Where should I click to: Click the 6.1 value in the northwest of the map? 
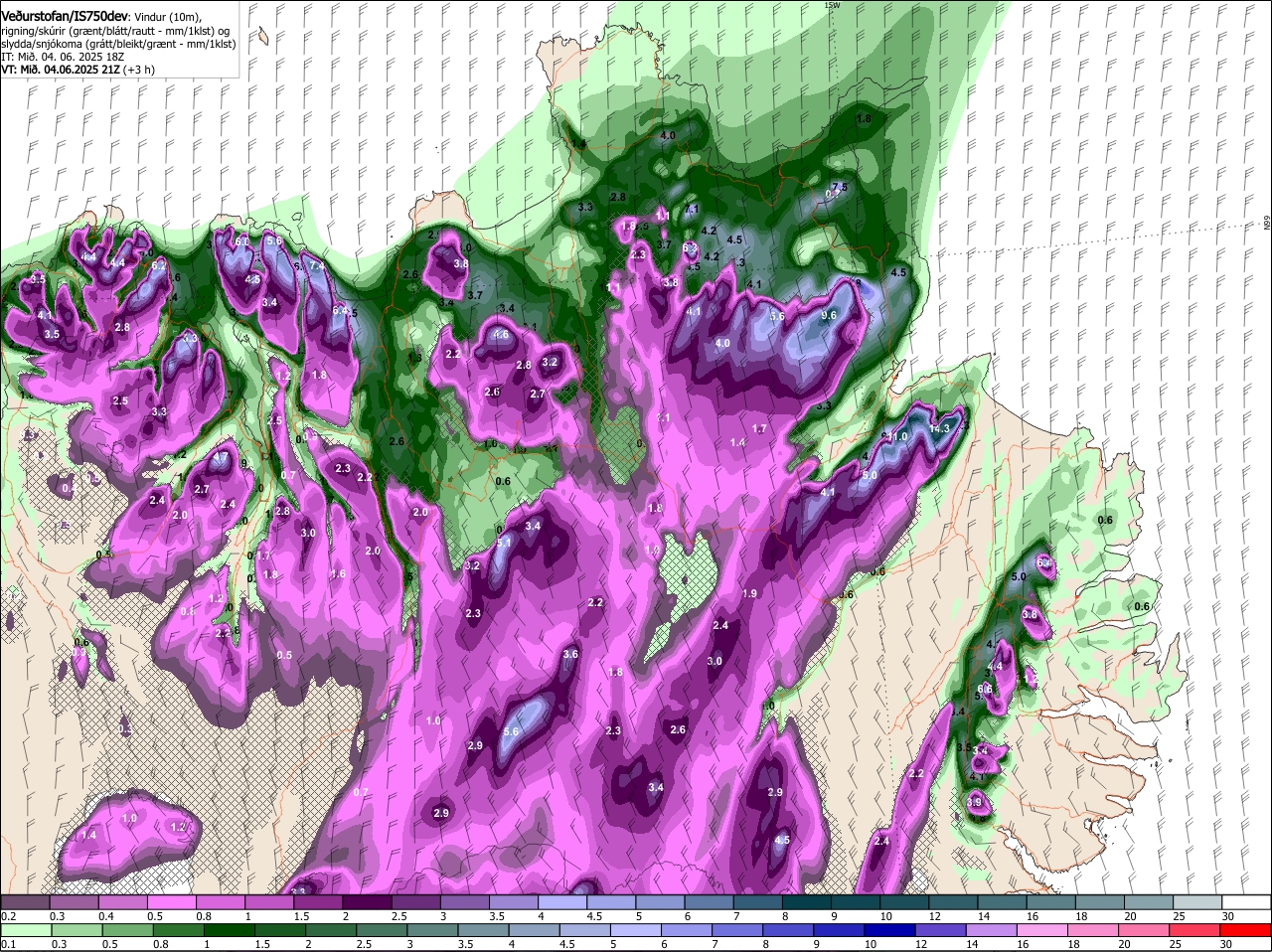coord(241,241)
